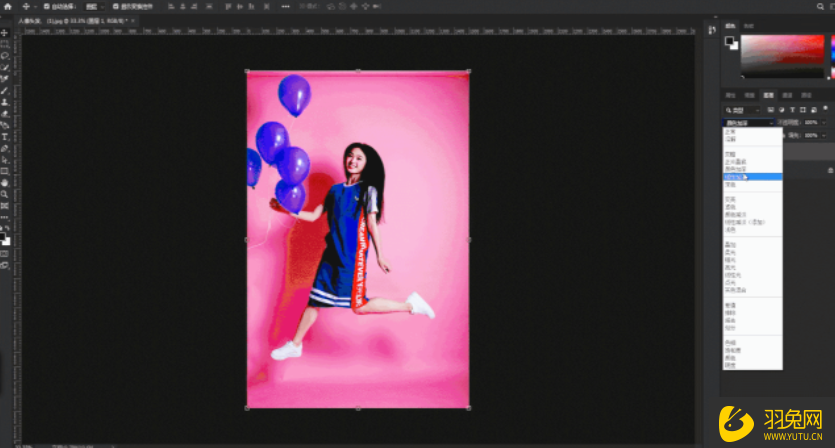Choose 正片叠底 from the blend mode list
The image size is (835, 448).
735,161
